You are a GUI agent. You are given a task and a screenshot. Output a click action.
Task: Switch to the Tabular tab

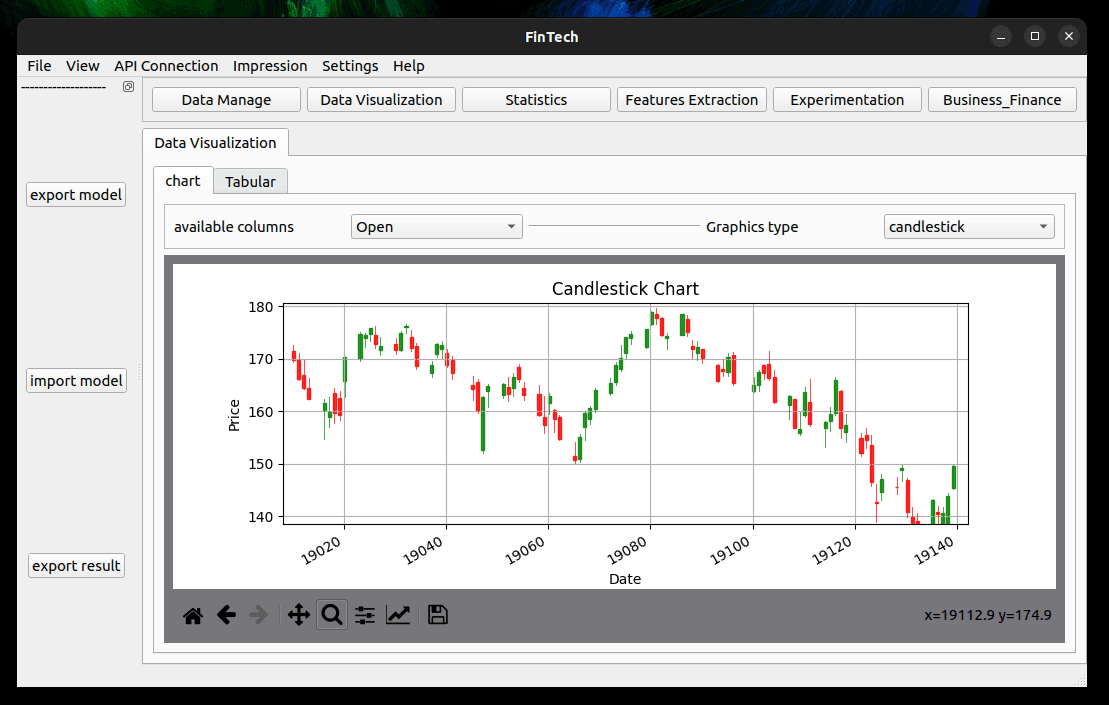tap(250, 181)
